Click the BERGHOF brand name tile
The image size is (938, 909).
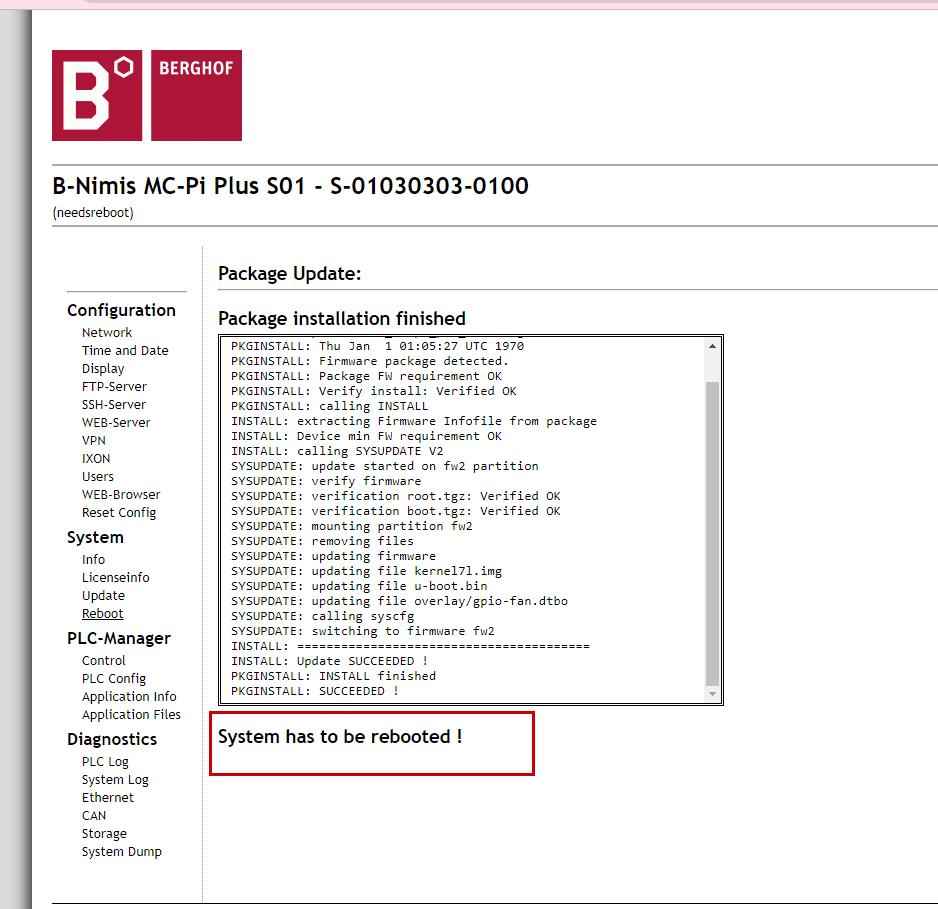196,96
